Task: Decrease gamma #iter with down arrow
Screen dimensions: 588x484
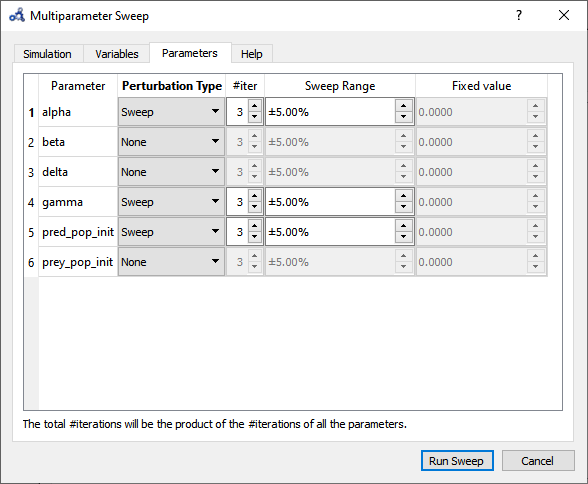Action: tap(255, 207)
